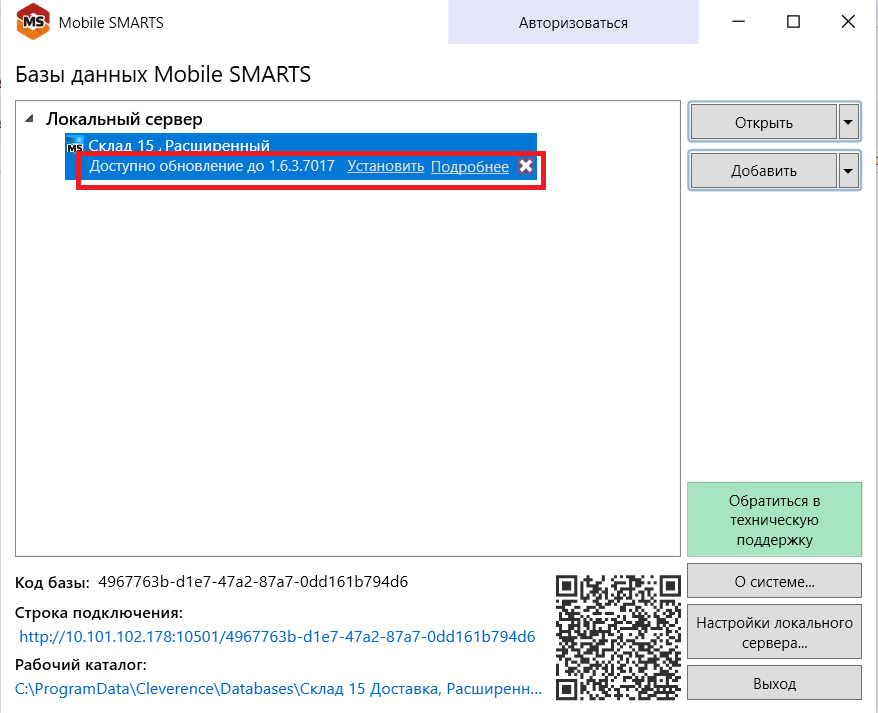Click the Mobile SMARTS logo in title bar

[x=36, y=22]
